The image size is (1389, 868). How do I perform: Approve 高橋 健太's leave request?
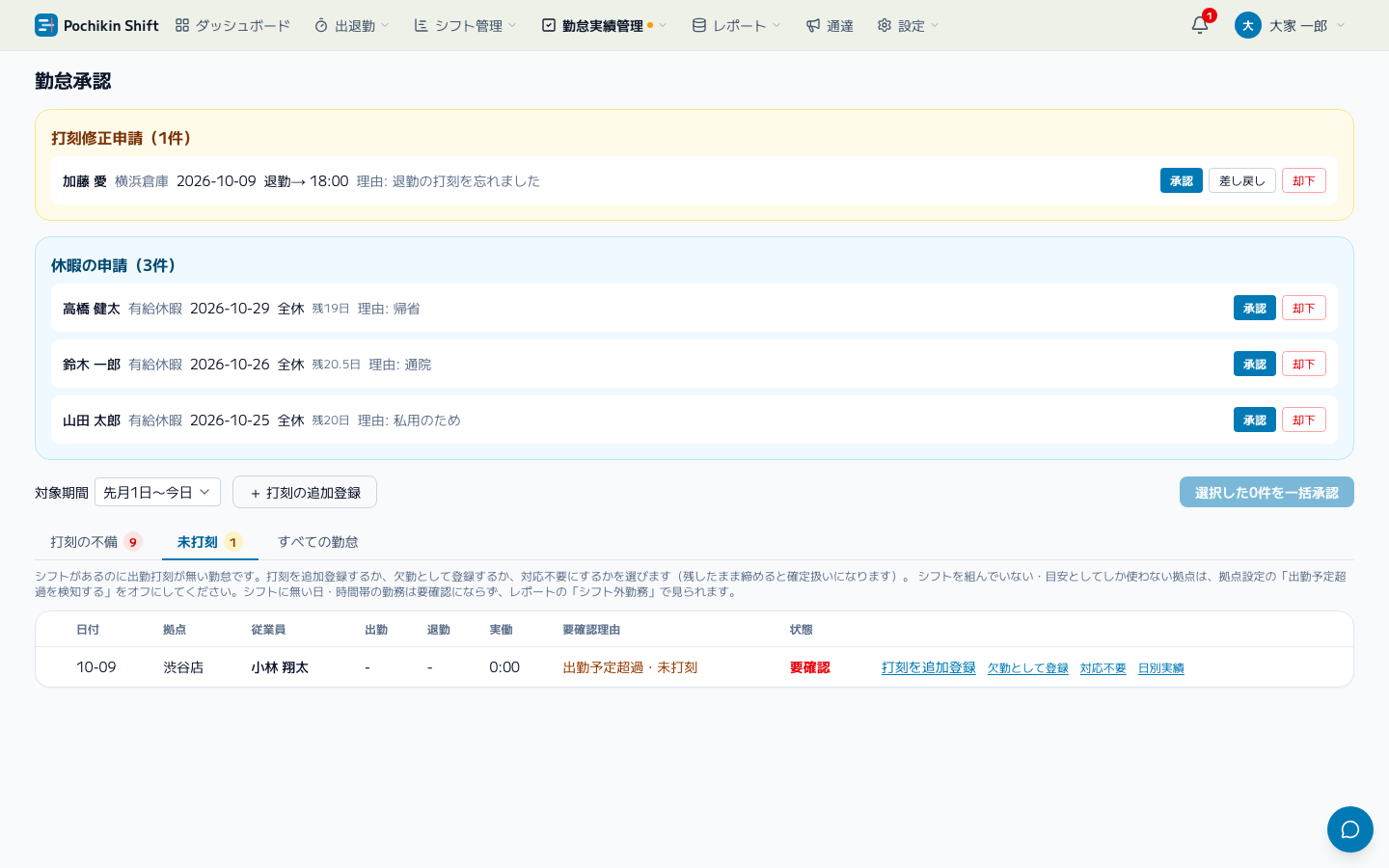(x=1255, y=308)
